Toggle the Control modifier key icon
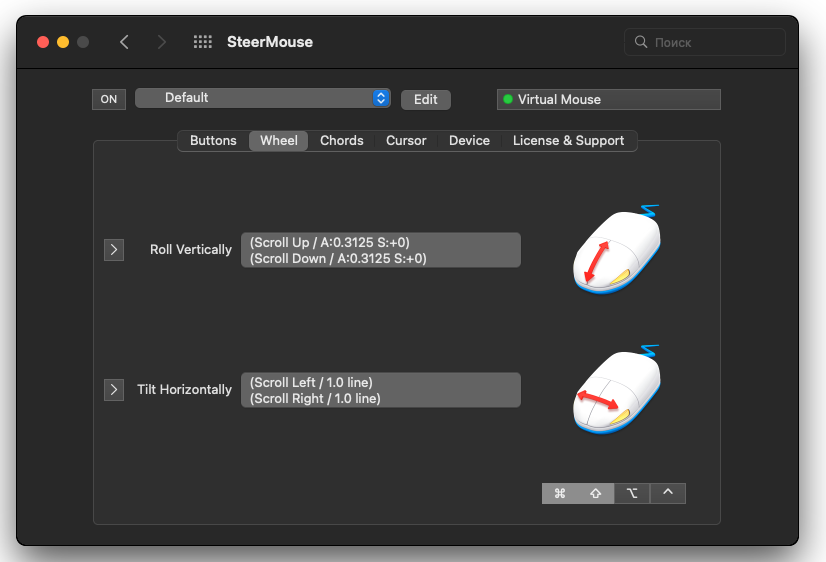 point(668,493)
